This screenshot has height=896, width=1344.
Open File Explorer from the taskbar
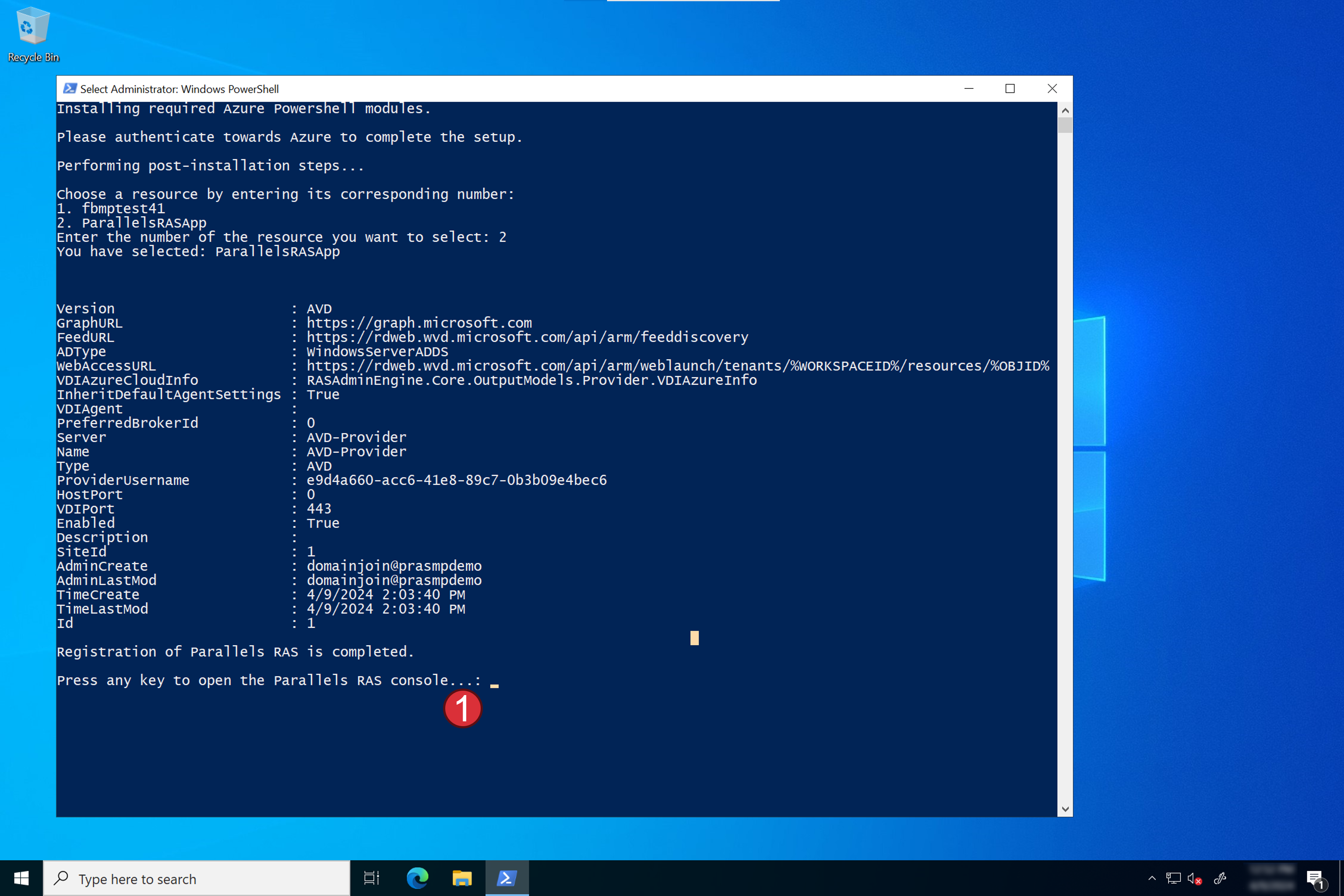(x=462, y=878)
